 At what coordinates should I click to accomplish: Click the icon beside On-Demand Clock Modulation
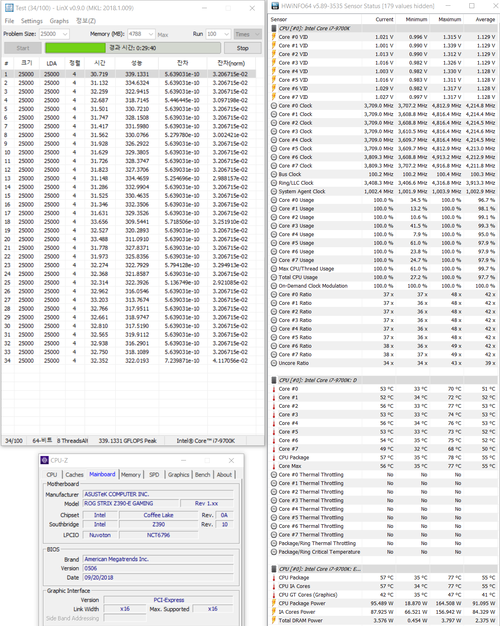[274, 286]
